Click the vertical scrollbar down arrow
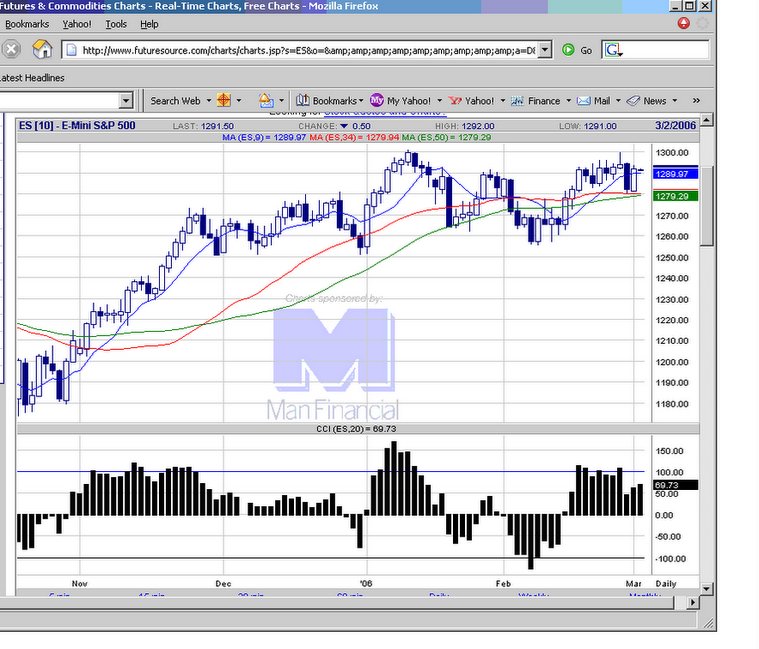 point(707,589)
